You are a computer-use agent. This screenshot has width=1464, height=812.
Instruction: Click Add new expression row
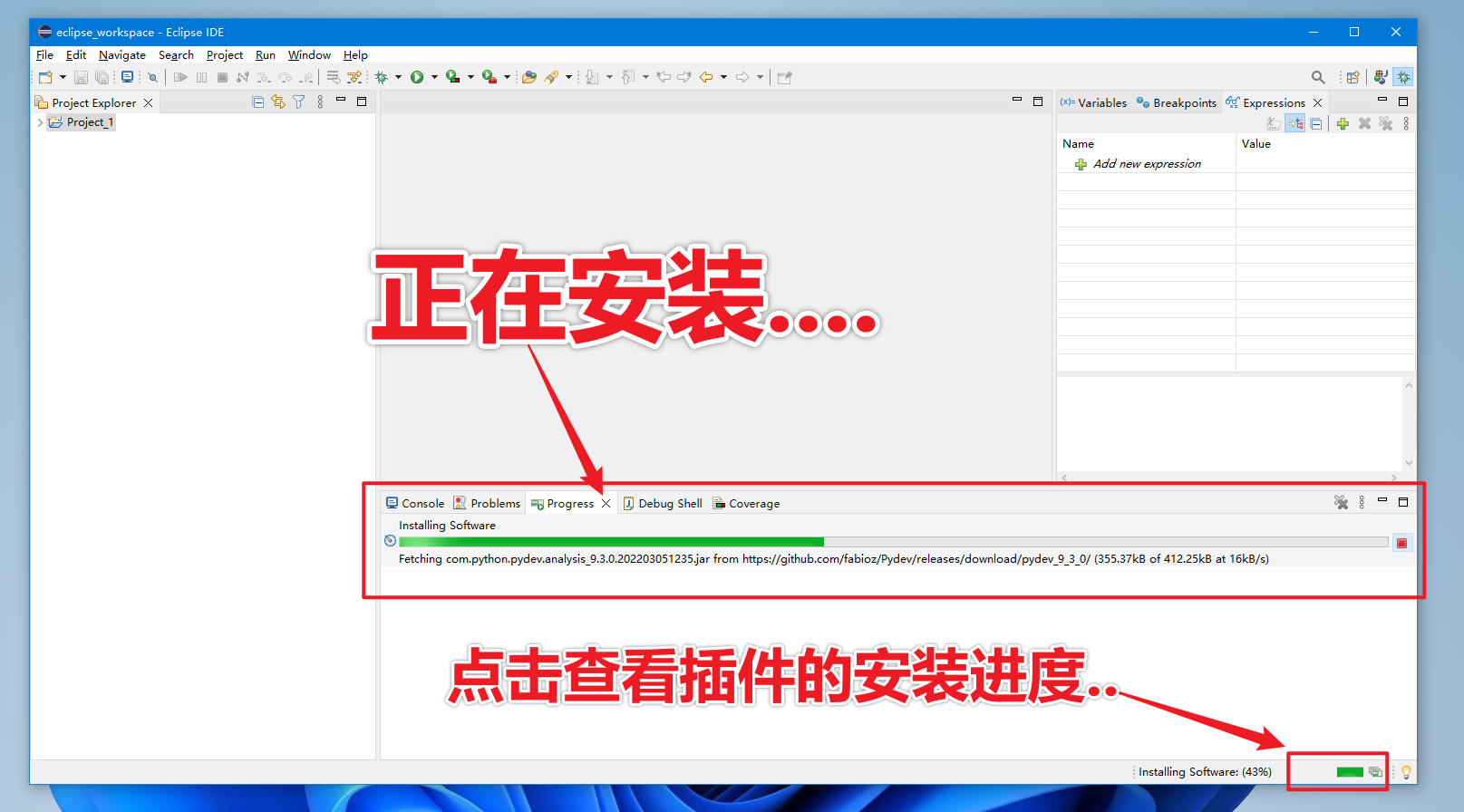coord(1146,164)
